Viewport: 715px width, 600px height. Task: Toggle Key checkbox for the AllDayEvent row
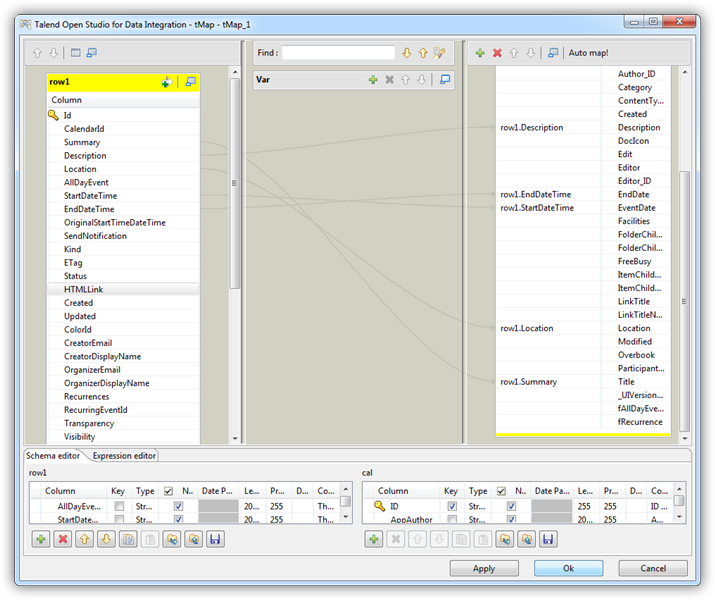click(x=120, y=507)
